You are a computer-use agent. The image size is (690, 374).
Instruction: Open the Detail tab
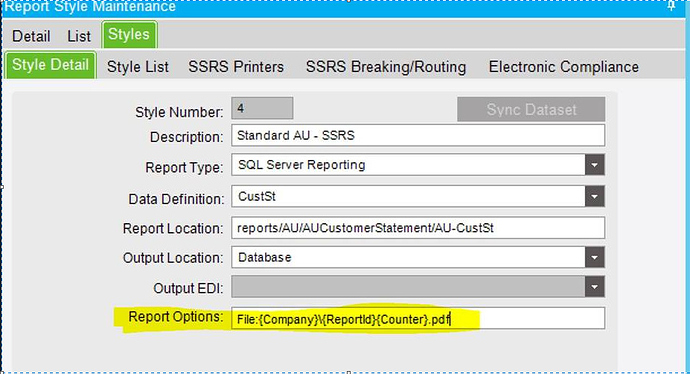point(31,36)
